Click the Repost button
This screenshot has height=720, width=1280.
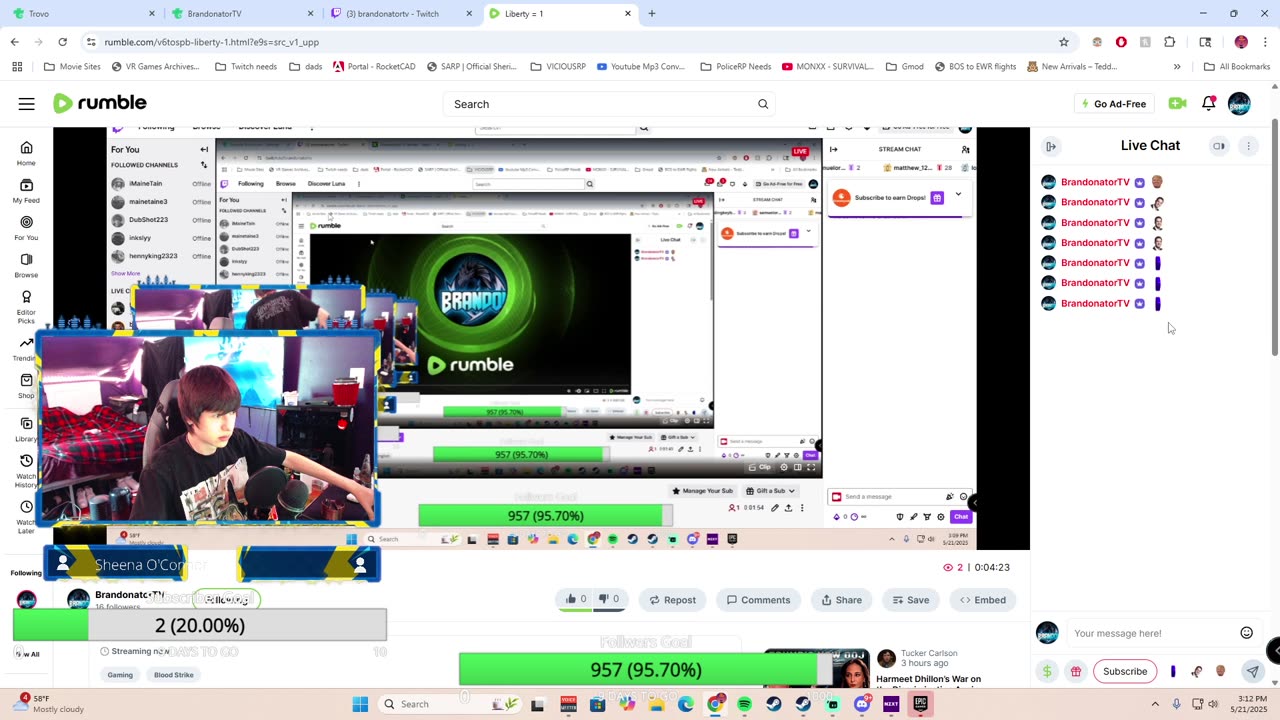pos(672,600)
